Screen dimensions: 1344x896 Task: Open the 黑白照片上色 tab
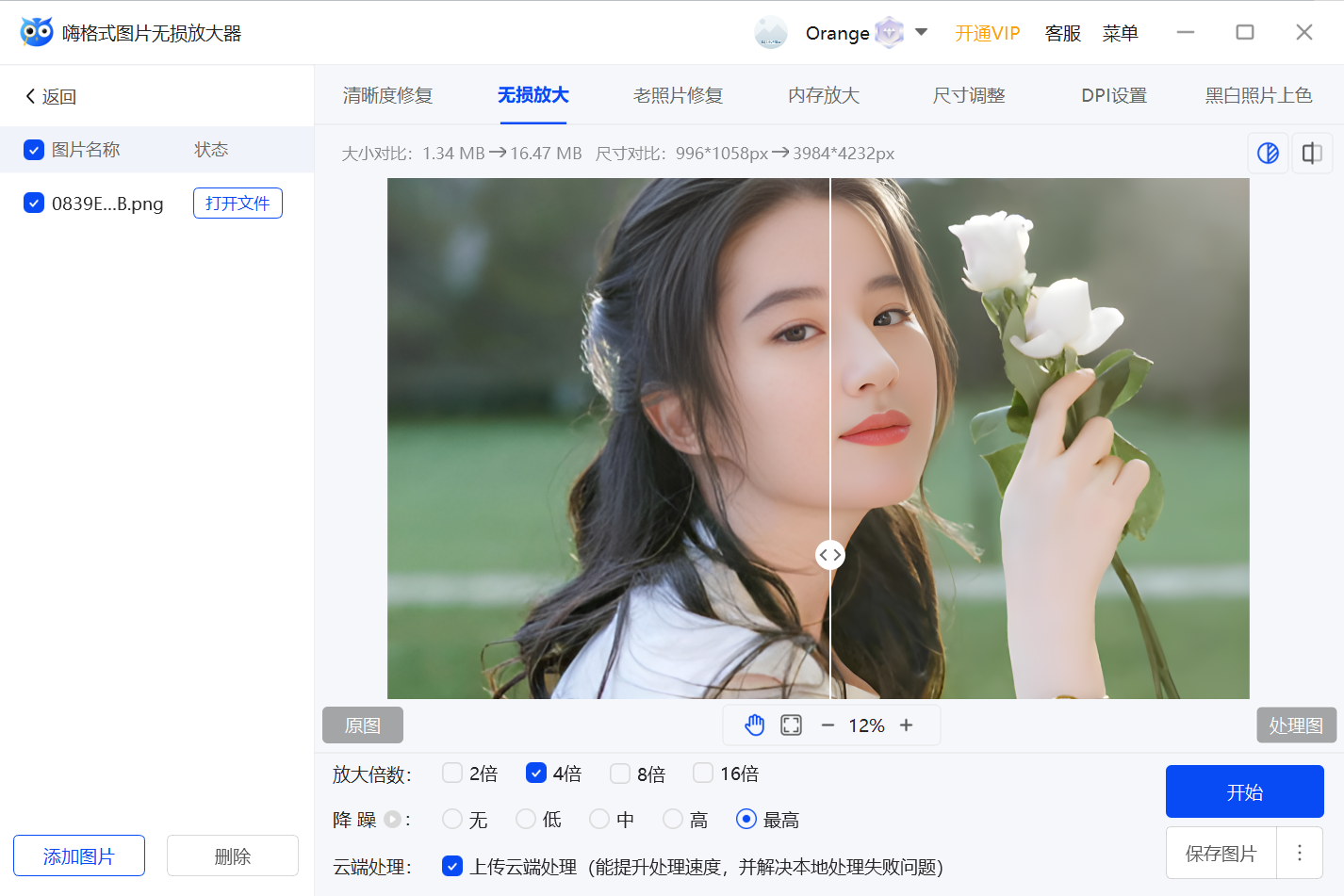coord(1258,95)
